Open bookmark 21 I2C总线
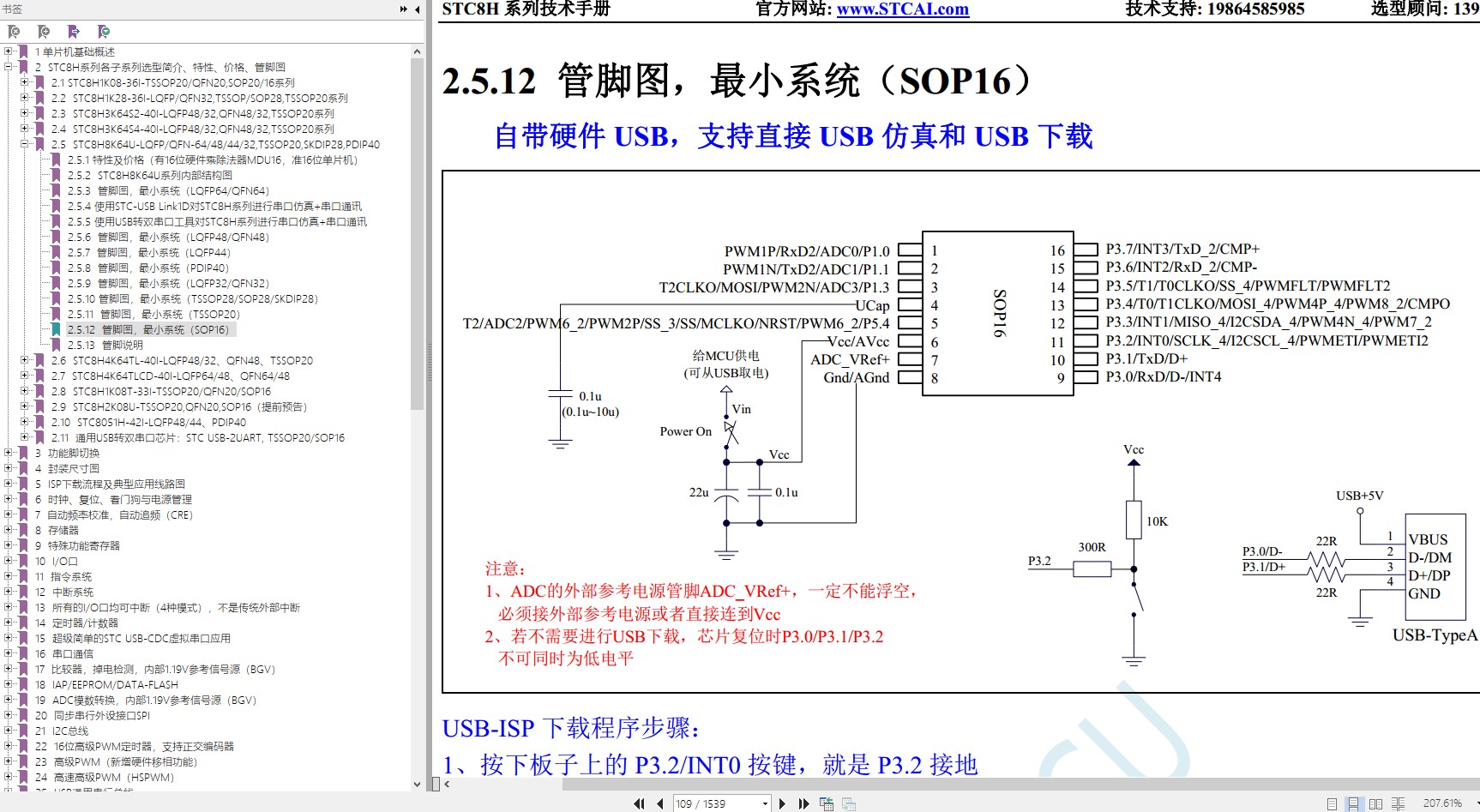 (x=62, y=731)
